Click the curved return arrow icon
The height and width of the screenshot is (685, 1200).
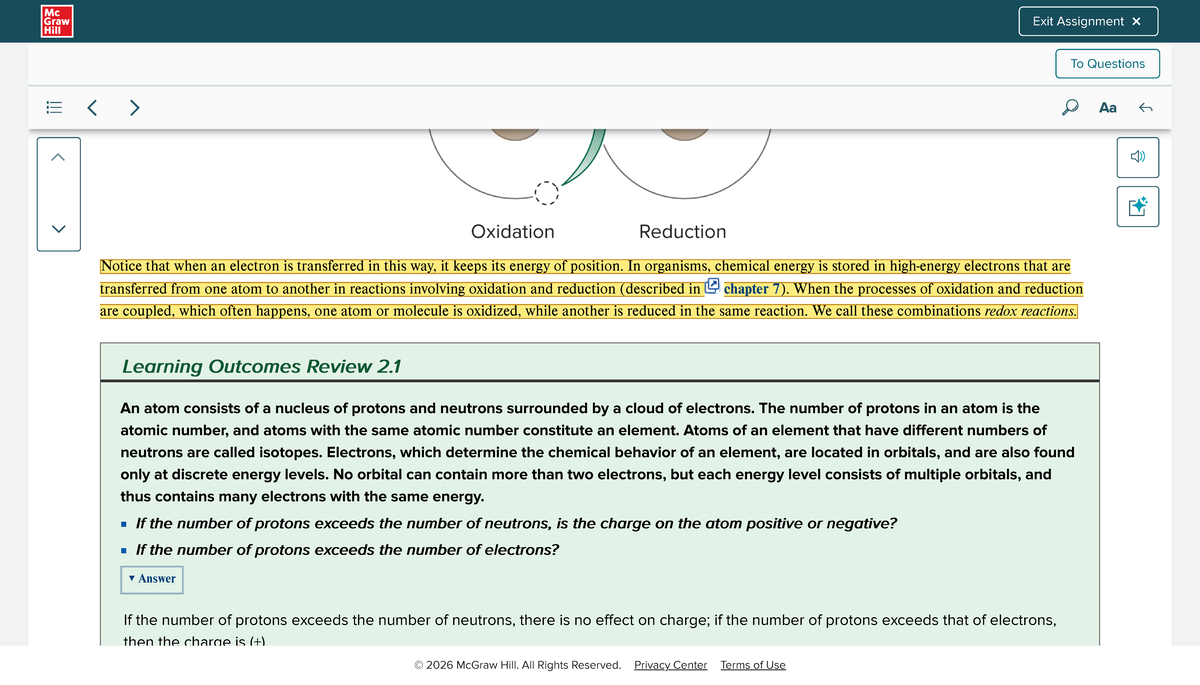tap(1145, 107)
